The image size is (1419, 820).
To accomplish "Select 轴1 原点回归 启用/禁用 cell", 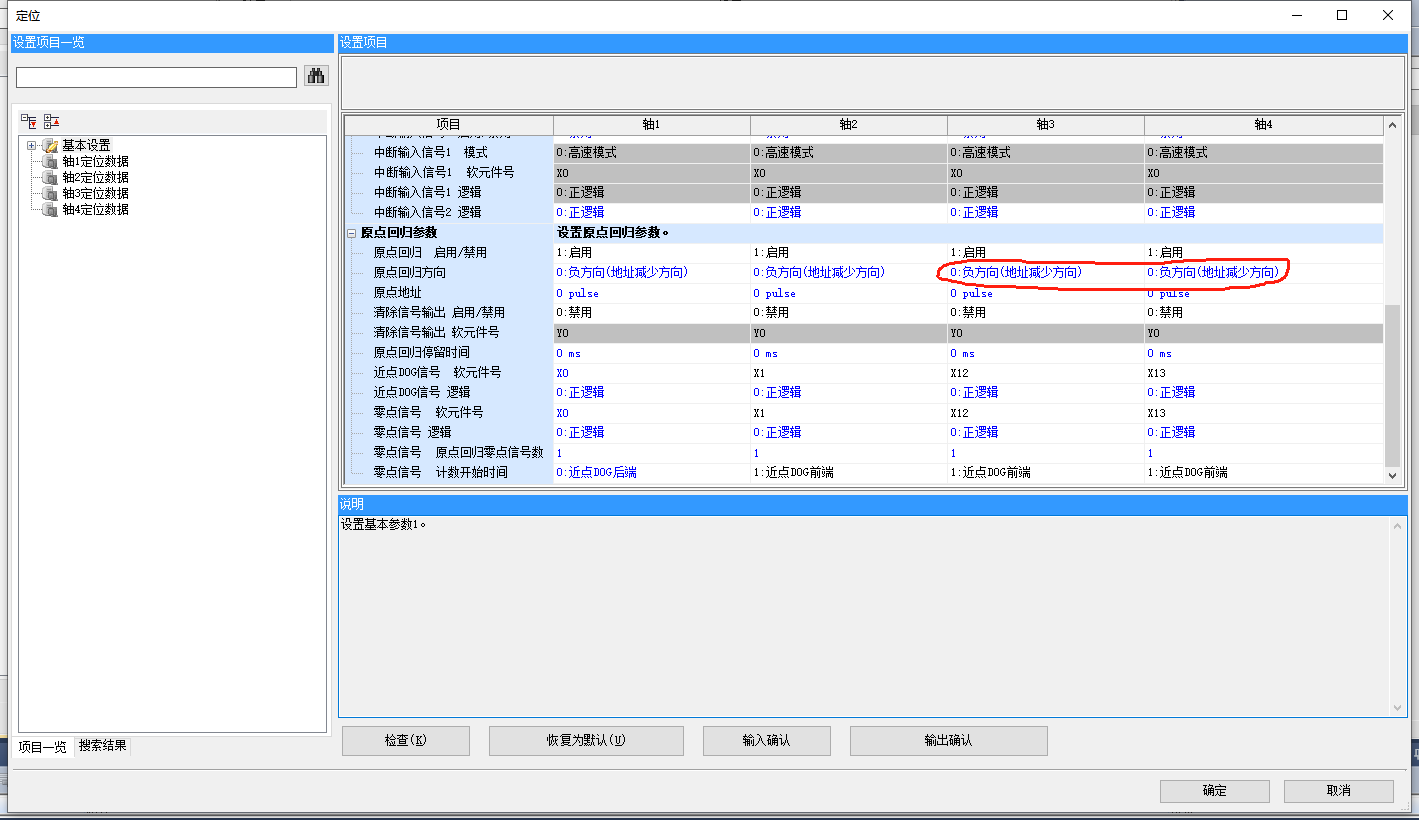I will 651,253.
